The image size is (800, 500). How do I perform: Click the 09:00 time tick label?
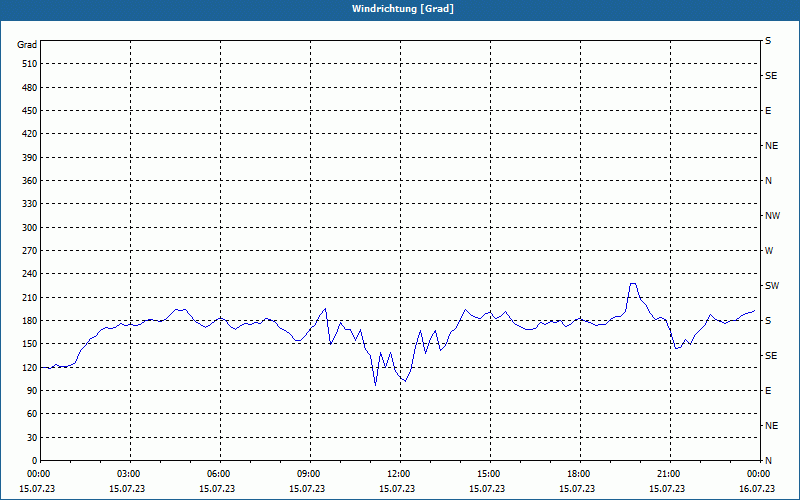(310, 474)
